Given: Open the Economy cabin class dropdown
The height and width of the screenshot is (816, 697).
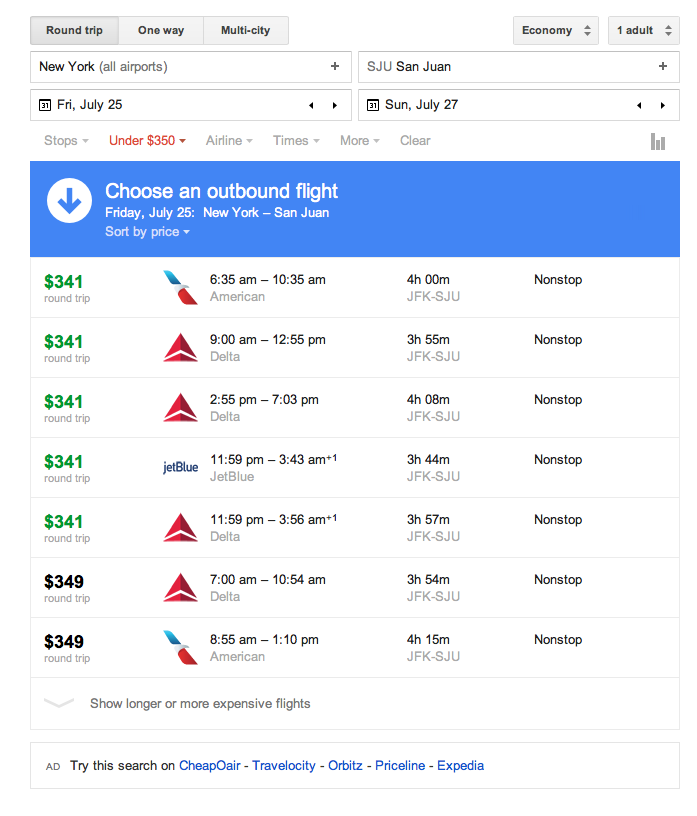Looking at the screenshot, I should (555, 31).
